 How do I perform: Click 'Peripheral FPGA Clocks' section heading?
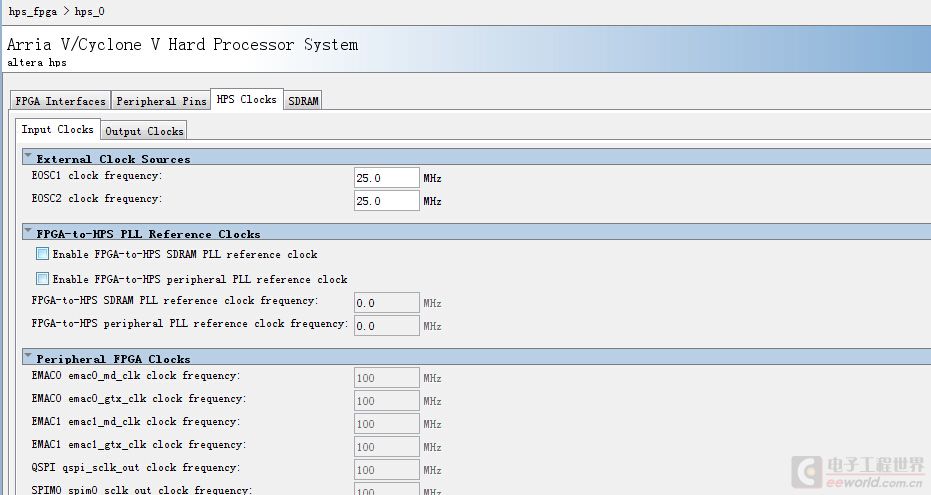[113, 359]
